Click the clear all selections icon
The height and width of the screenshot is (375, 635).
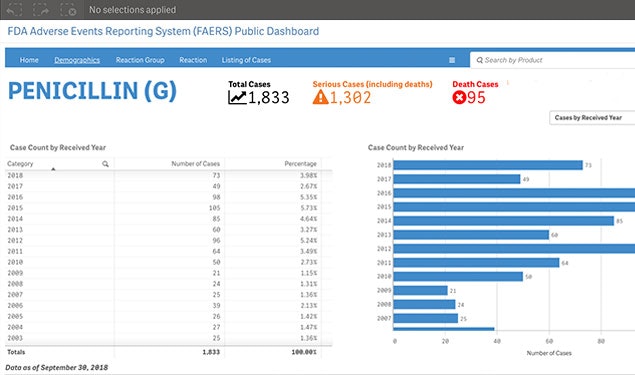click(68, 9)
